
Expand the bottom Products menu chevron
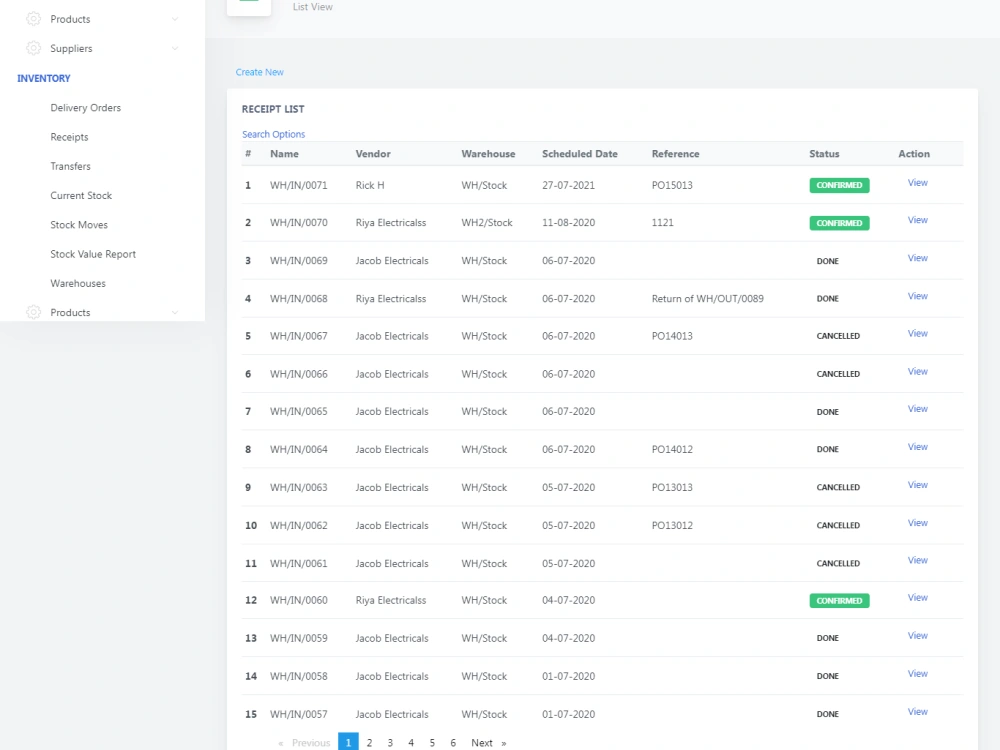pos(175,312)
